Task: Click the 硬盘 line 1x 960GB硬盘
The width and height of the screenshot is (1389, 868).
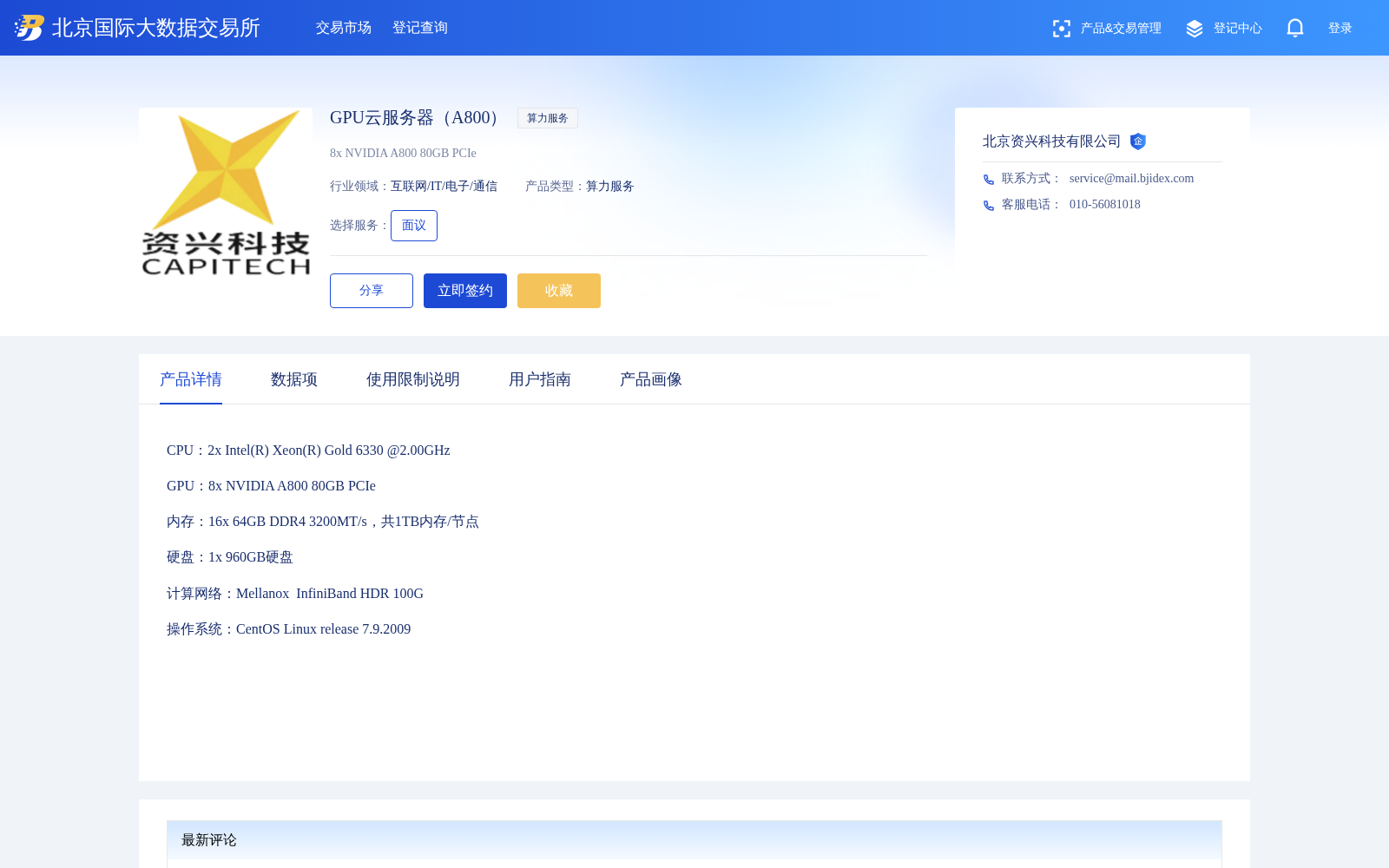Action: tap(230, 557)
